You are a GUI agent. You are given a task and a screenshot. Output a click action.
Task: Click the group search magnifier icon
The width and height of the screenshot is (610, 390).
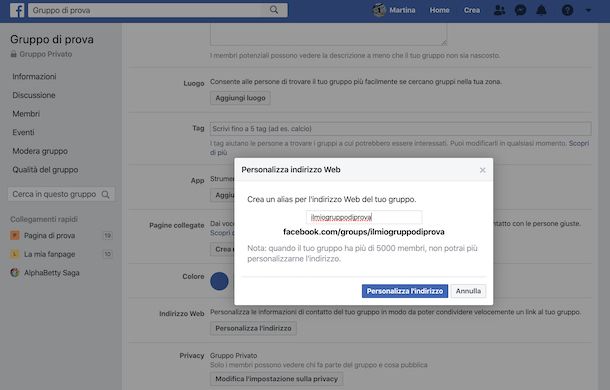pyautogui.click(x=105, y=194)
